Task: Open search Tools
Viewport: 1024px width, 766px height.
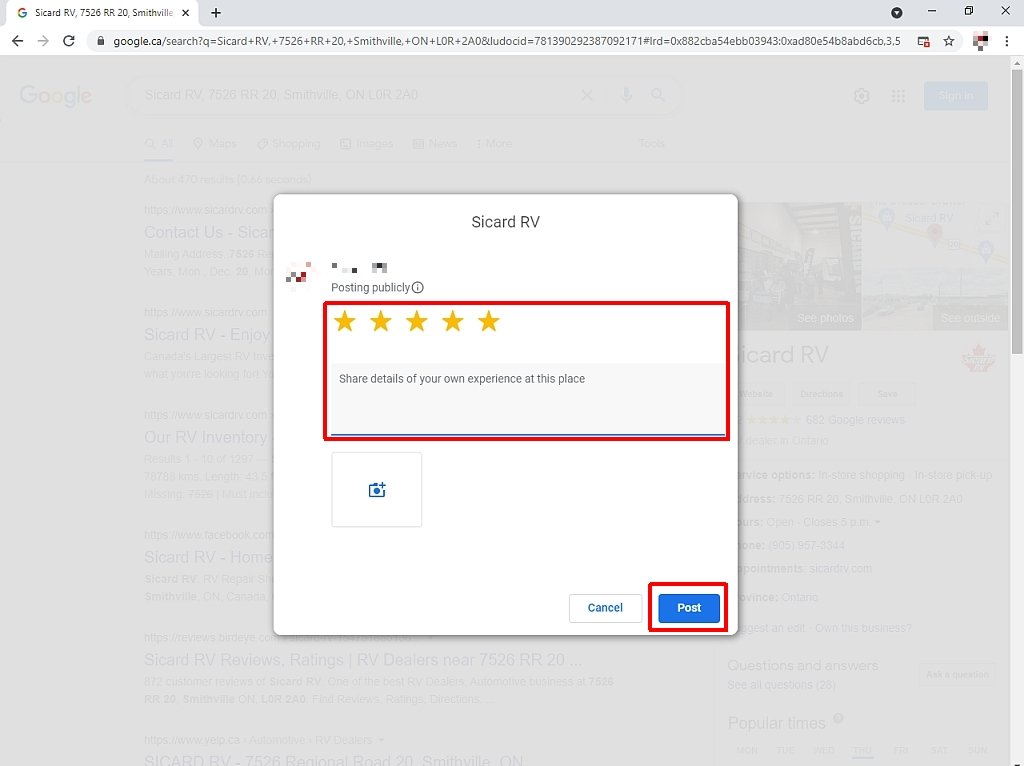Action: [652, 144]
